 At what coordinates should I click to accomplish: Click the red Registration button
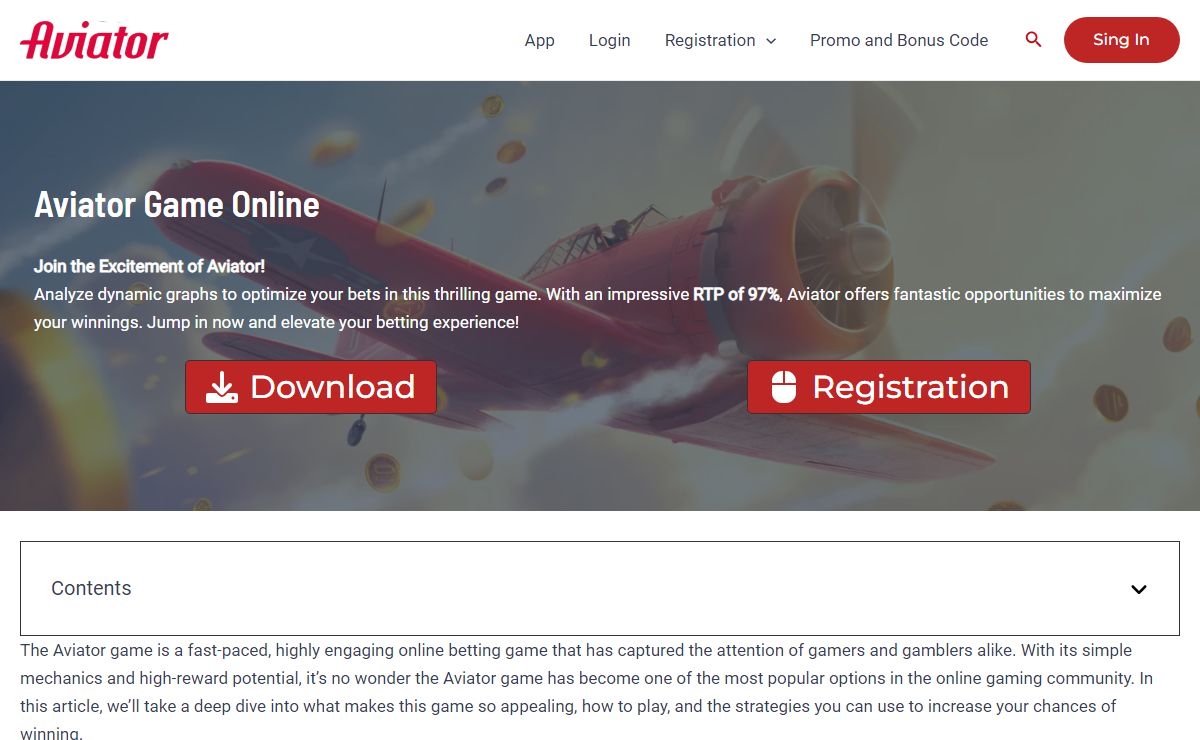pos(889,387)
